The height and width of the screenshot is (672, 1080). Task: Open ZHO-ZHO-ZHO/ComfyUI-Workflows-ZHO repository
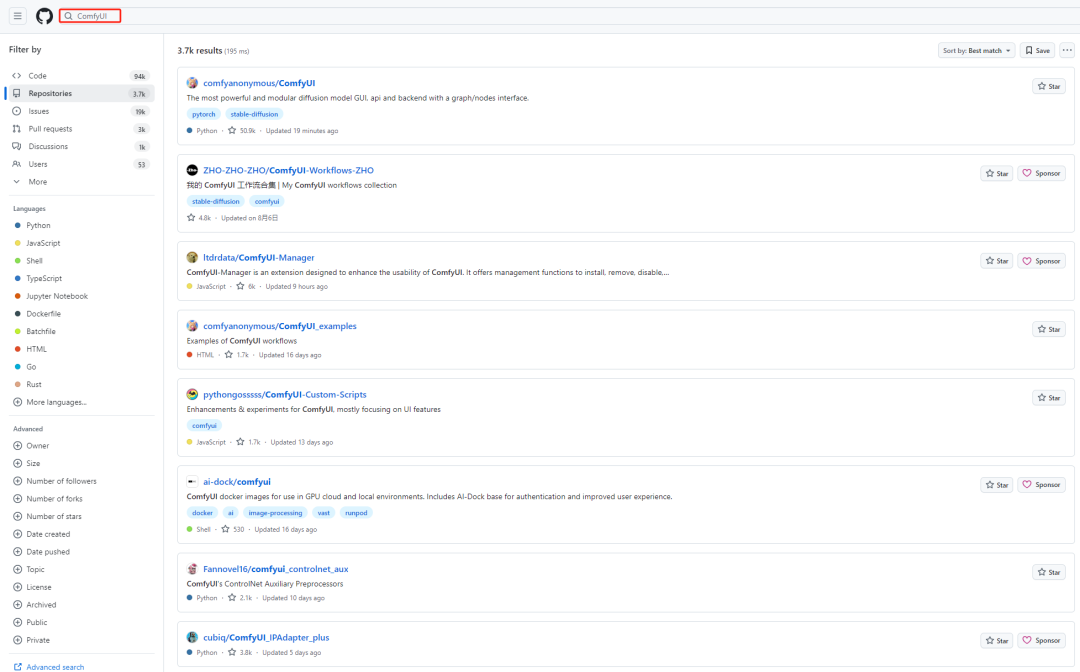point(288,170)
